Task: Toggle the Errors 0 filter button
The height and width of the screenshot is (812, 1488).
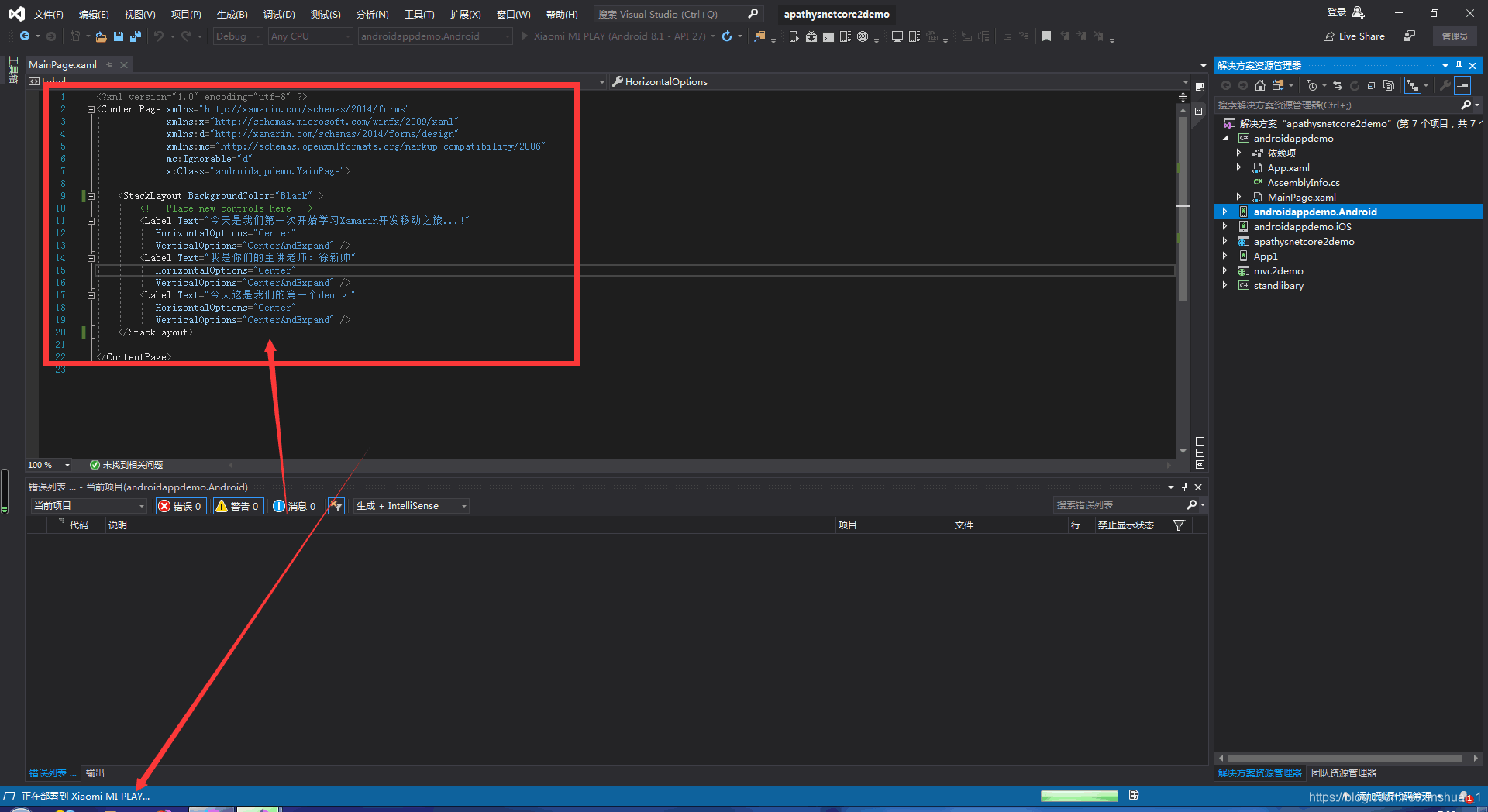Action: (x=181, y=506)
